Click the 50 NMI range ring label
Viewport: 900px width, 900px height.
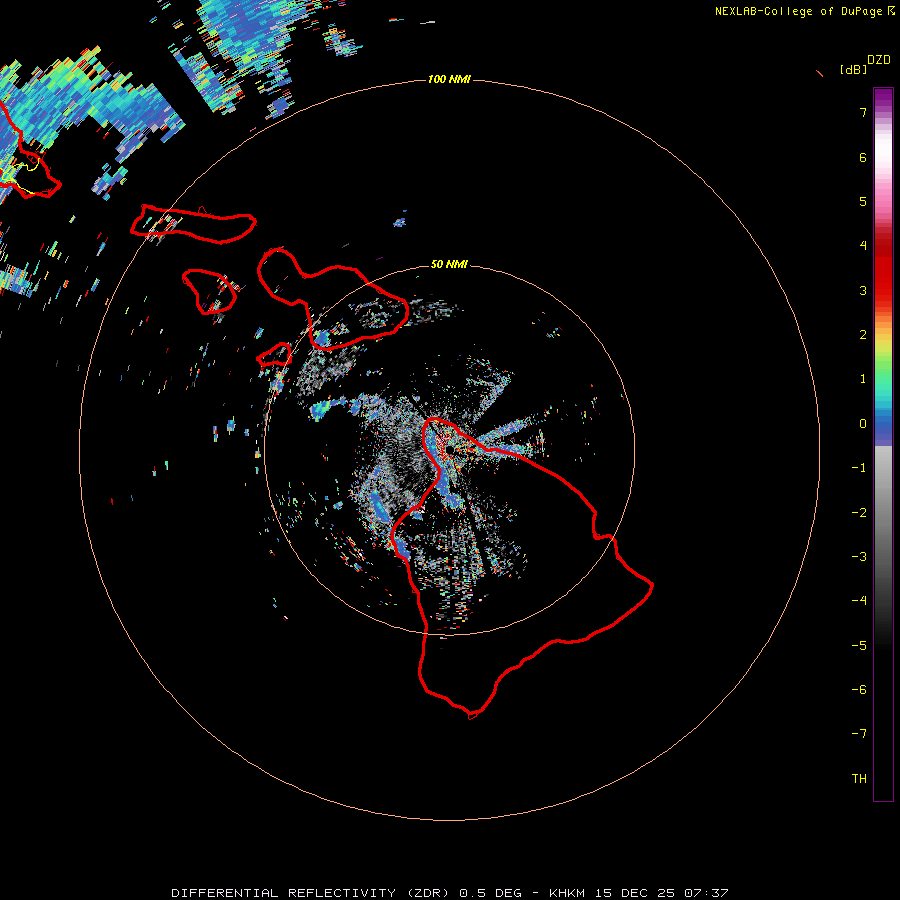tap(449, 264)
